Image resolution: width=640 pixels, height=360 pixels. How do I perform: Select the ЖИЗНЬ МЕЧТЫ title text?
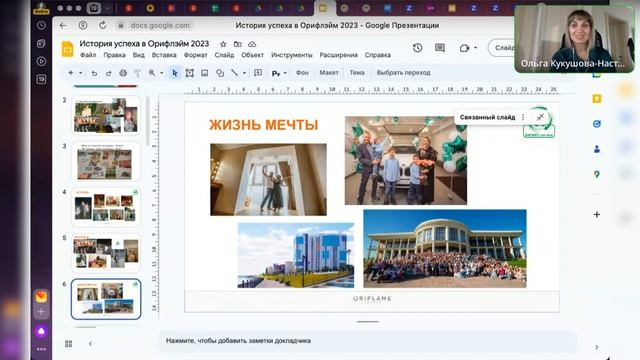coord(264,125)
